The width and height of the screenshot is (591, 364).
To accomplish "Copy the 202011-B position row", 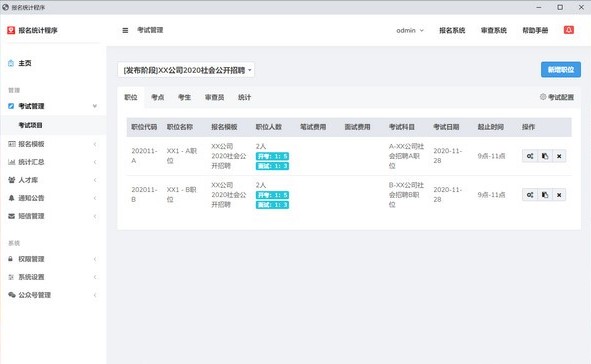I will coord(545,195).
